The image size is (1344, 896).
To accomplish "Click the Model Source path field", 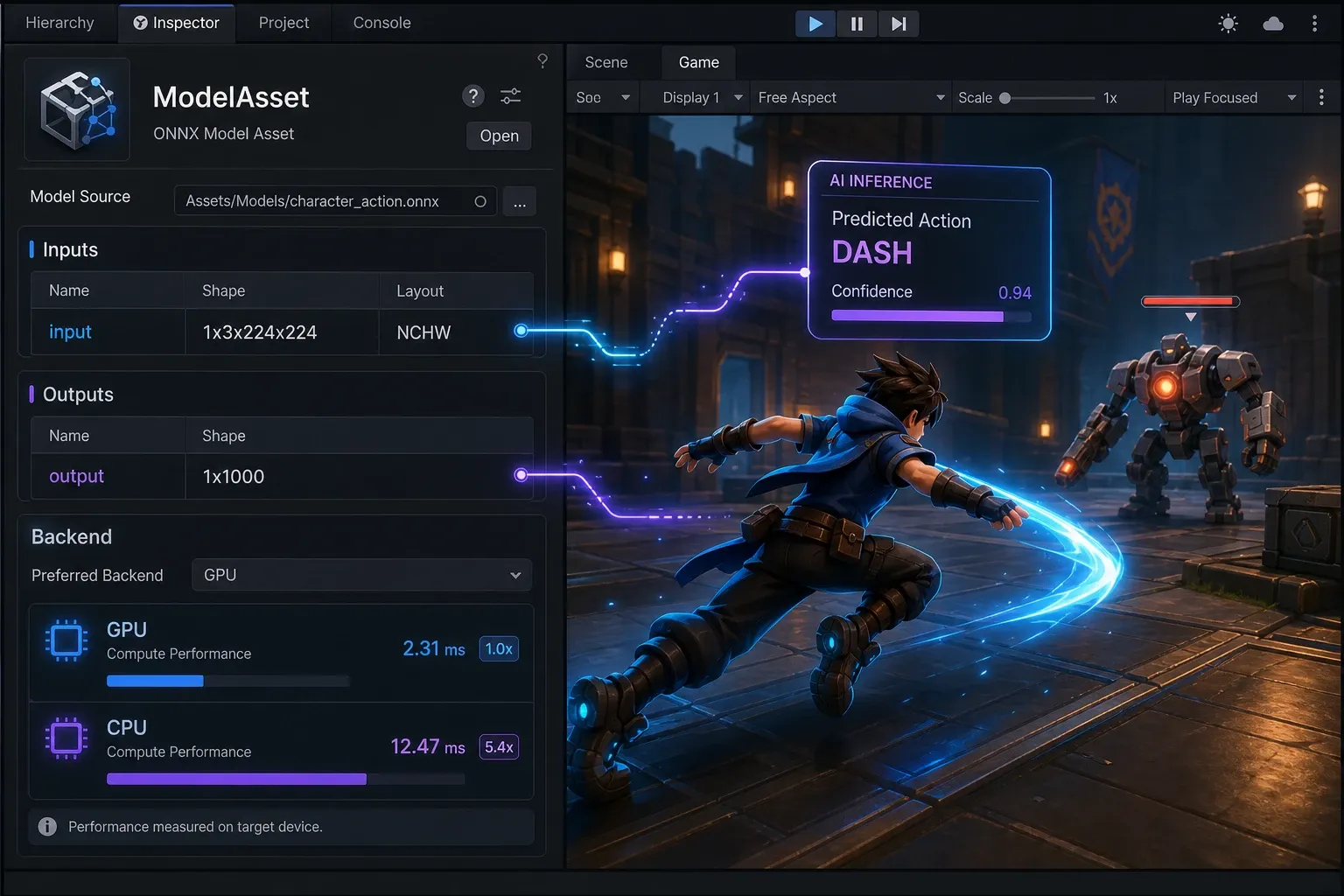I will (335, 201).
